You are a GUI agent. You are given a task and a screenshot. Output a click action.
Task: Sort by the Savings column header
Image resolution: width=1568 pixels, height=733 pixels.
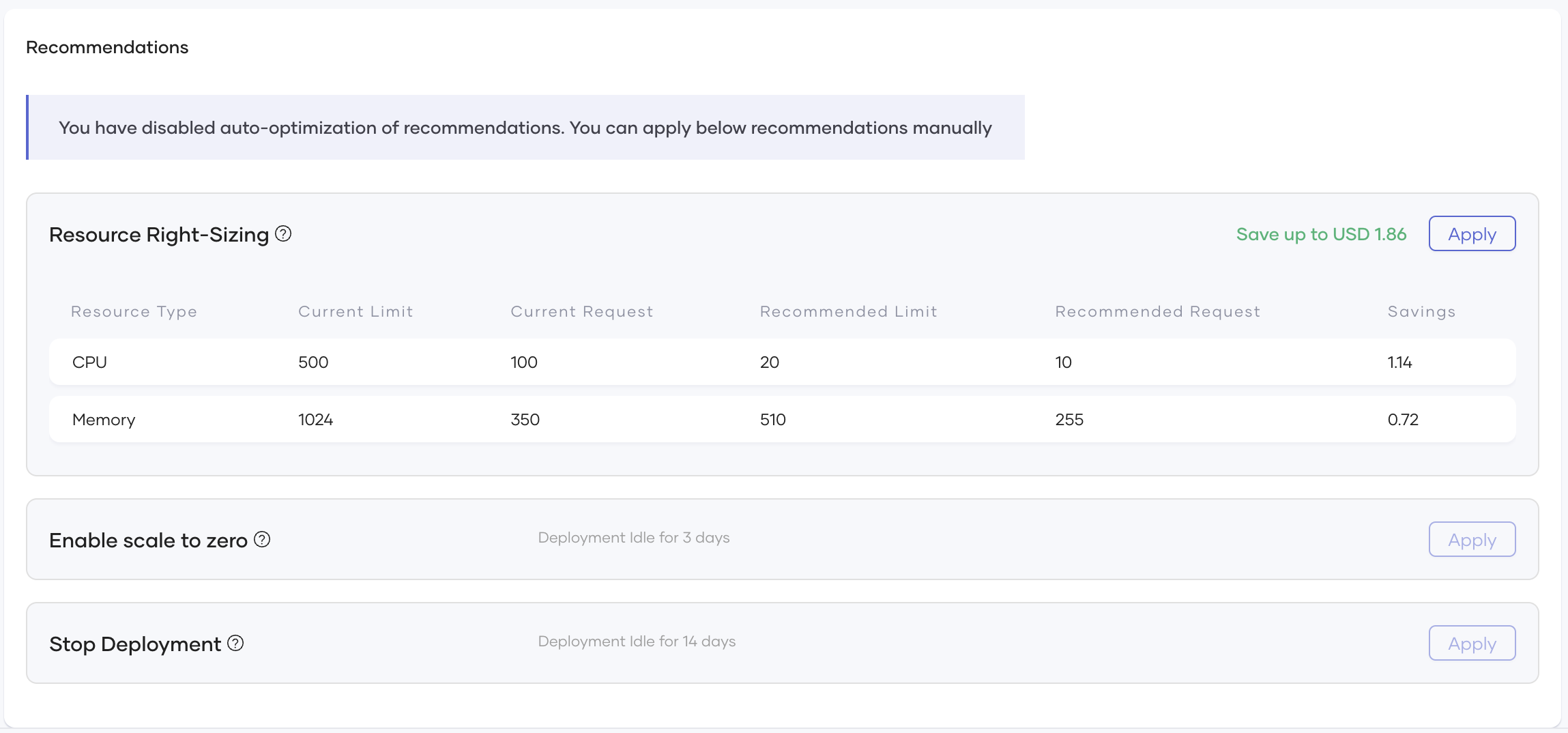coord(1421,311)
